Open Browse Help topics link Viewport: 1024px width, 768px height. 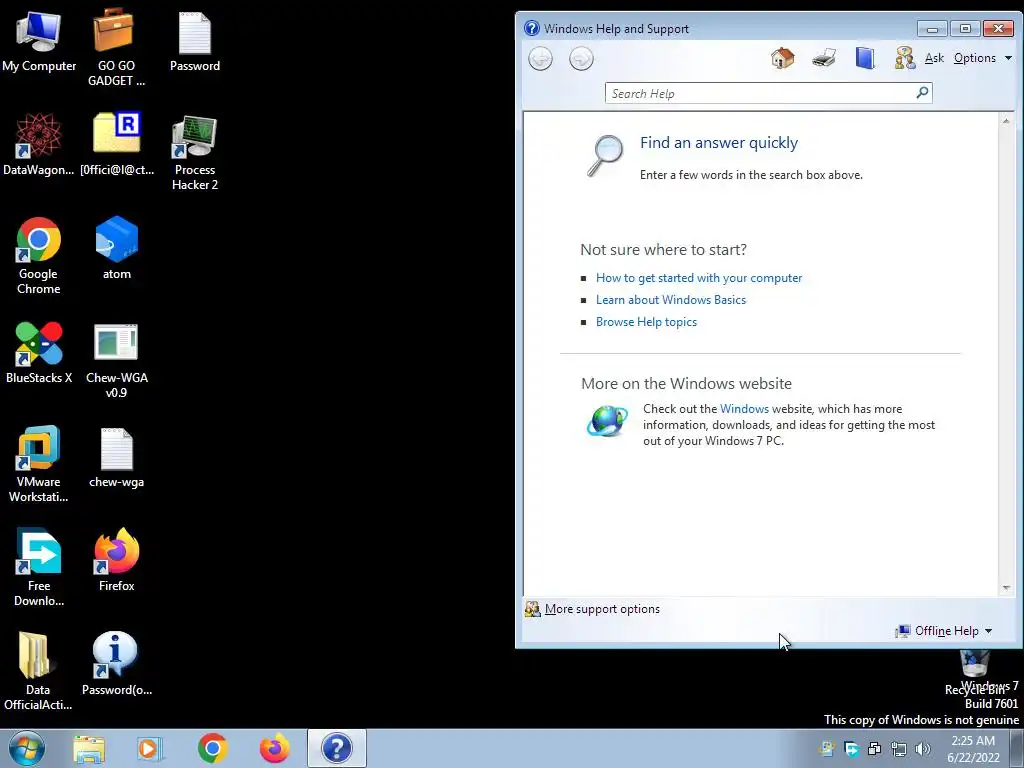[646, 322]
